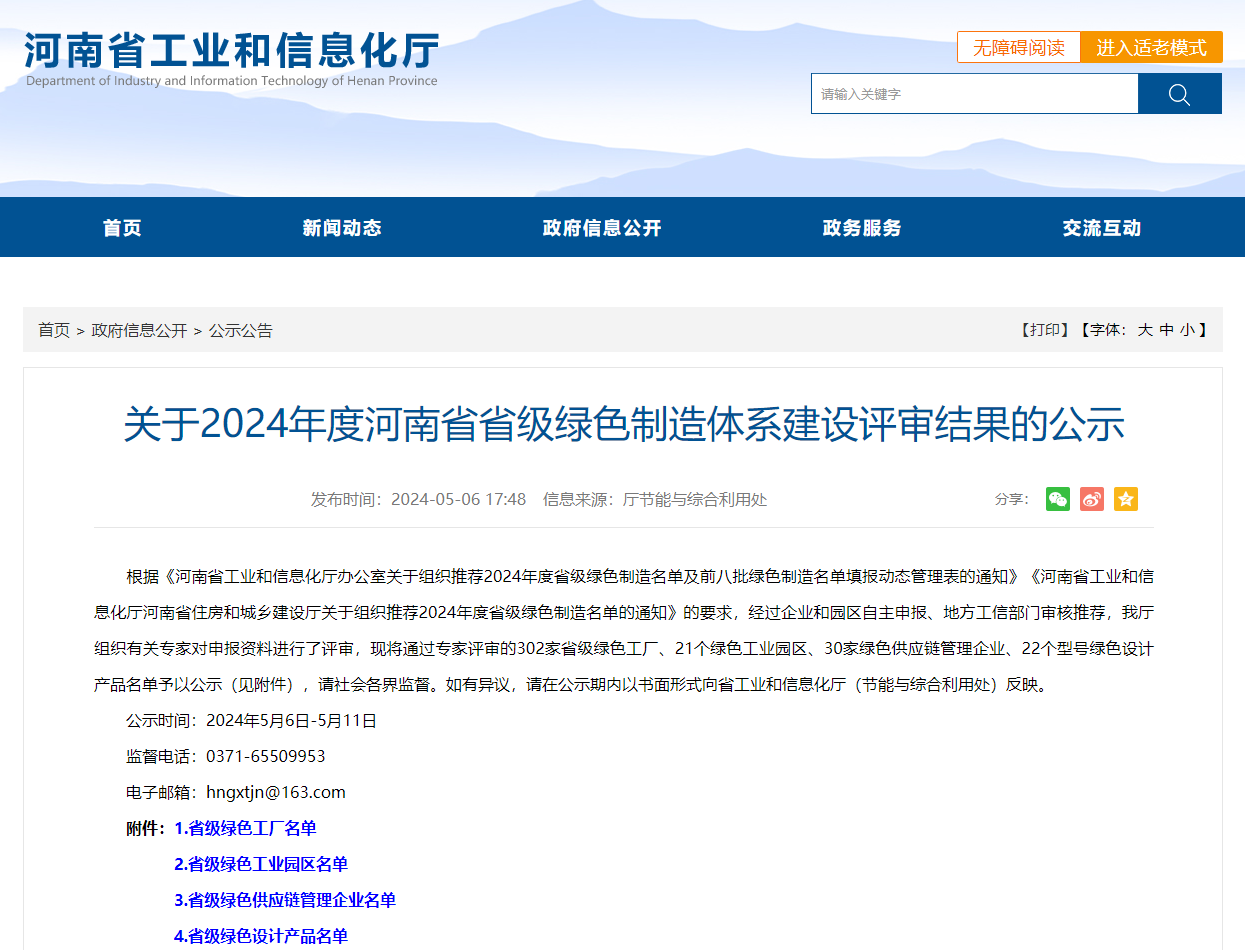1245x950 pixels.
Task: Set font size to 小
Action: [x=1186, y=329]
